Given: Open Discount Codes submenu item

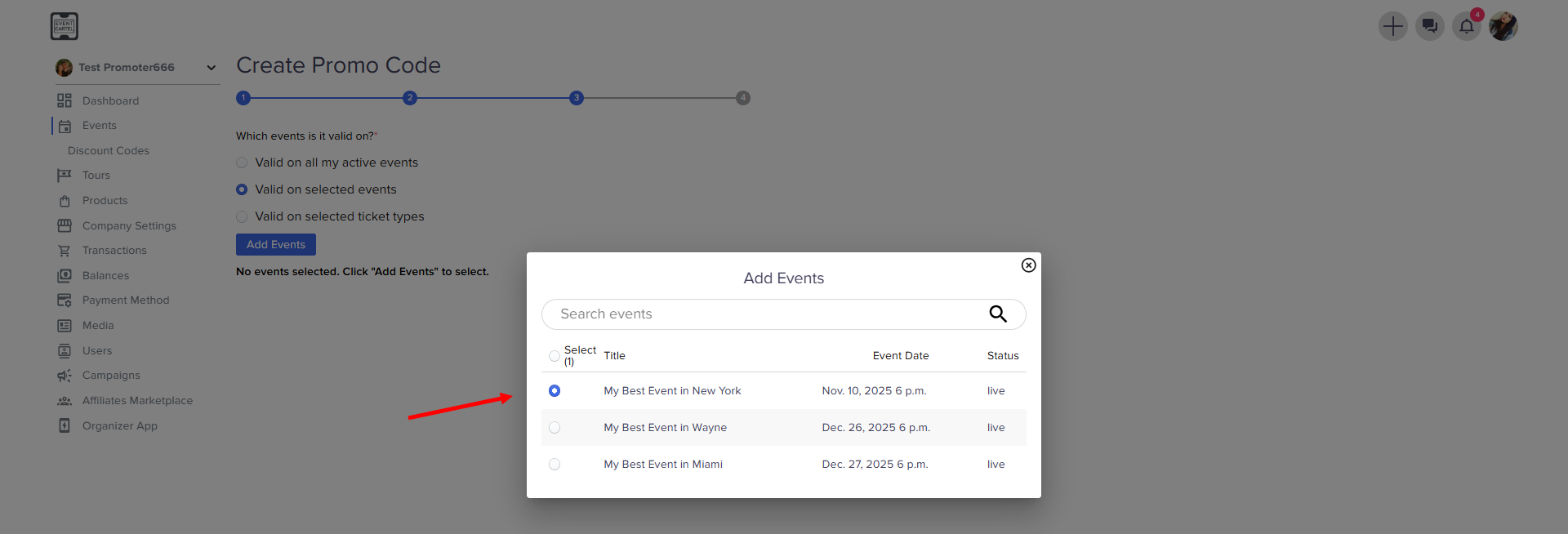Looking at the screenshot, I should click(109, 151).
